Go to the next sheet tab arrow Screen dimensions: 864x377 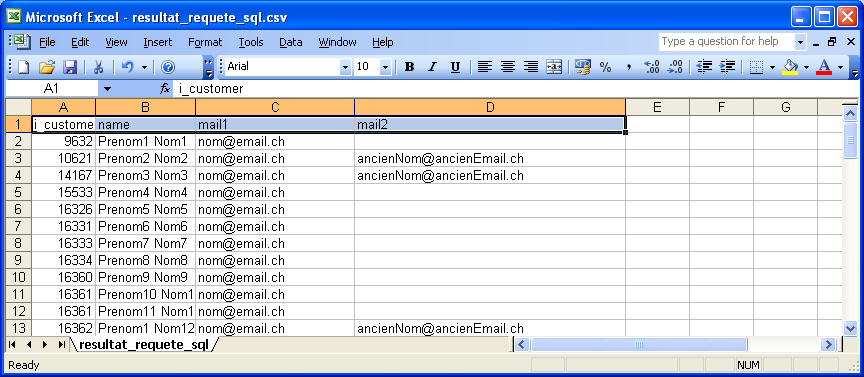click(x=45, y=345)
